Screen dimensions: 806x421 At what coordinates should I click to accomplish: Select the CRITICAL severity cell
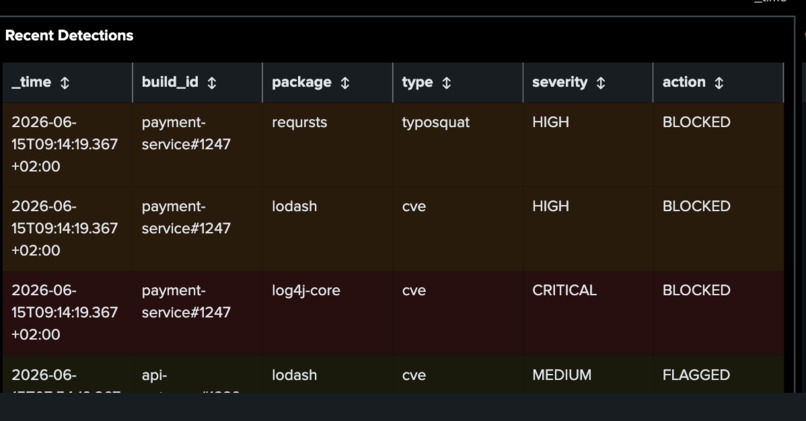(564, 290)
